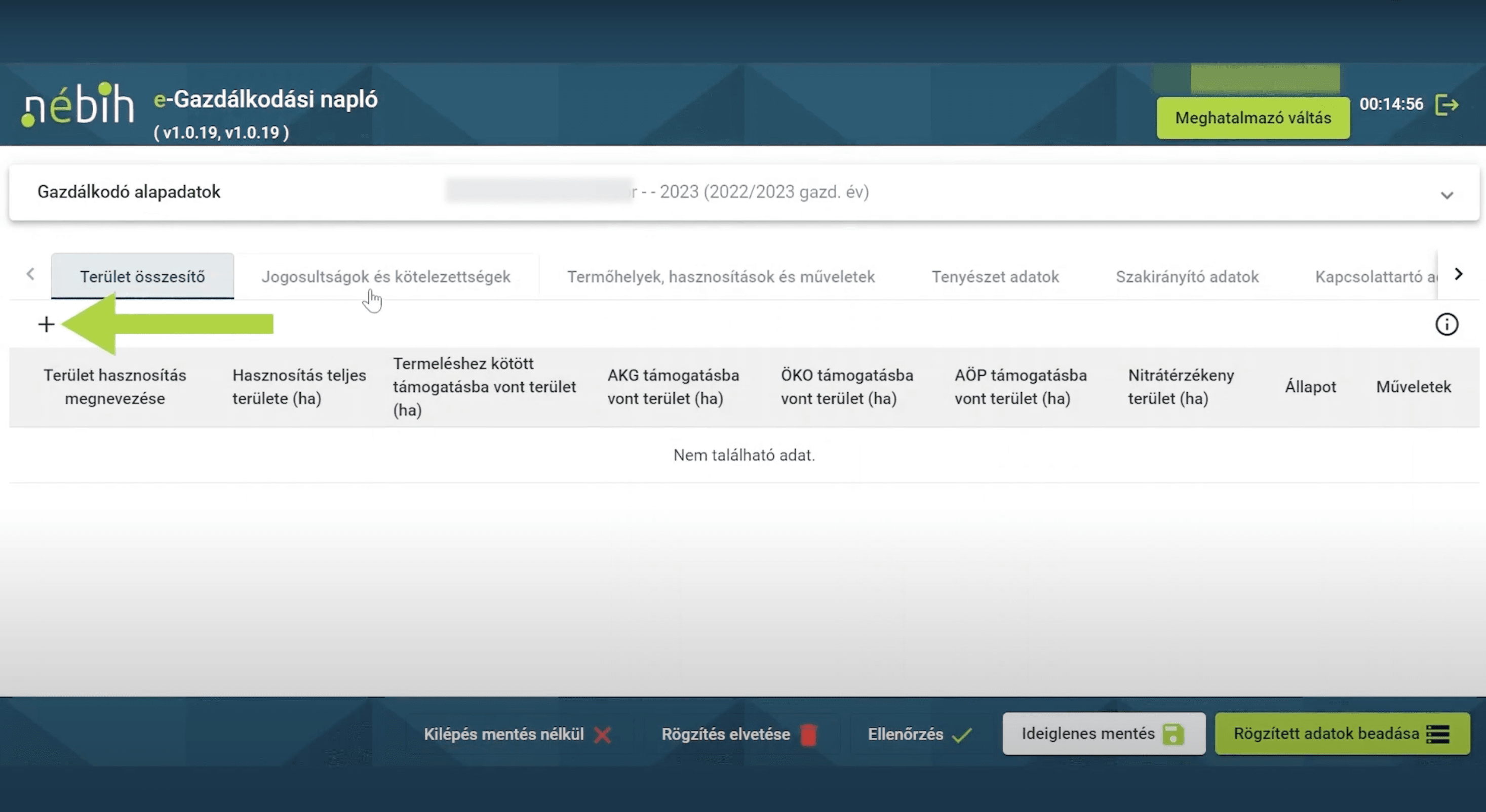The height and width of the screenshot is (812, 1486).
Task: Click Kilépés mentés nélkül
Action: tap(517, 734)
